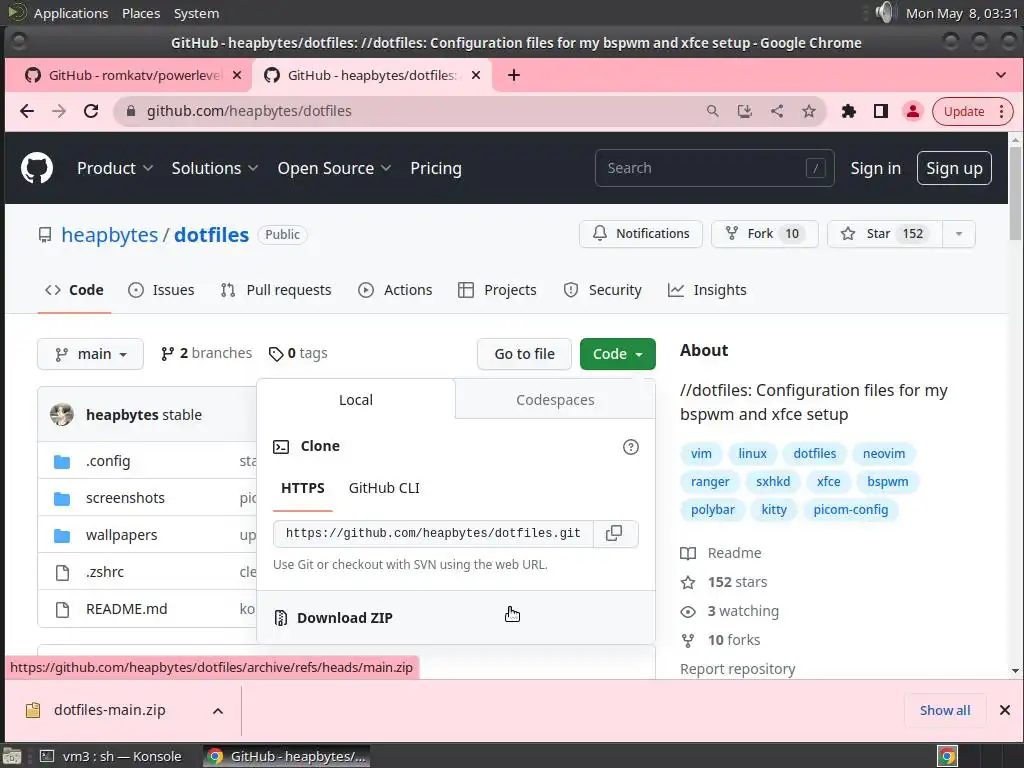Select the HTTPS clone option
Screen dimensions: 1024x768
(x=302, y=488)
